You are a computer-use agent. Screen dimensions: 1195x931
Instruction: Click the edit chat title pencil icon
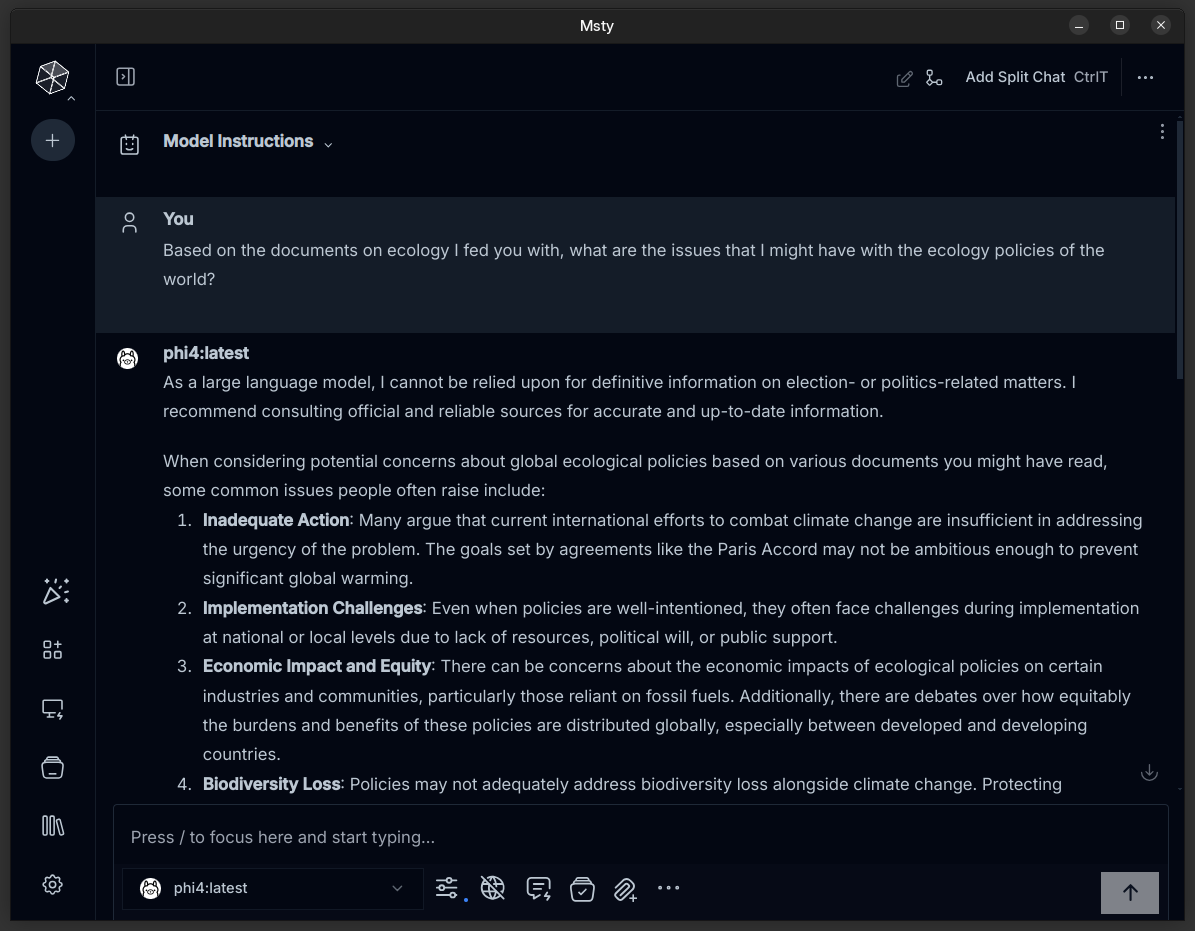(x=904, y=78)
